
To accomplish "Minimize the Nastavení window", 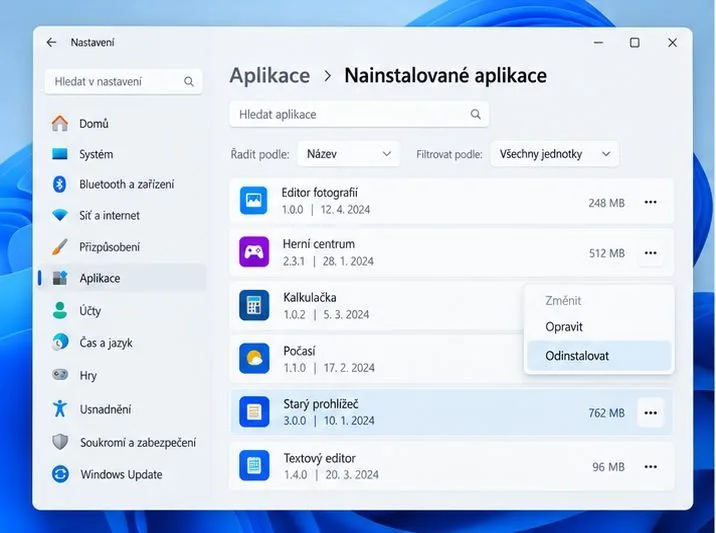I will tap(598, 42).
